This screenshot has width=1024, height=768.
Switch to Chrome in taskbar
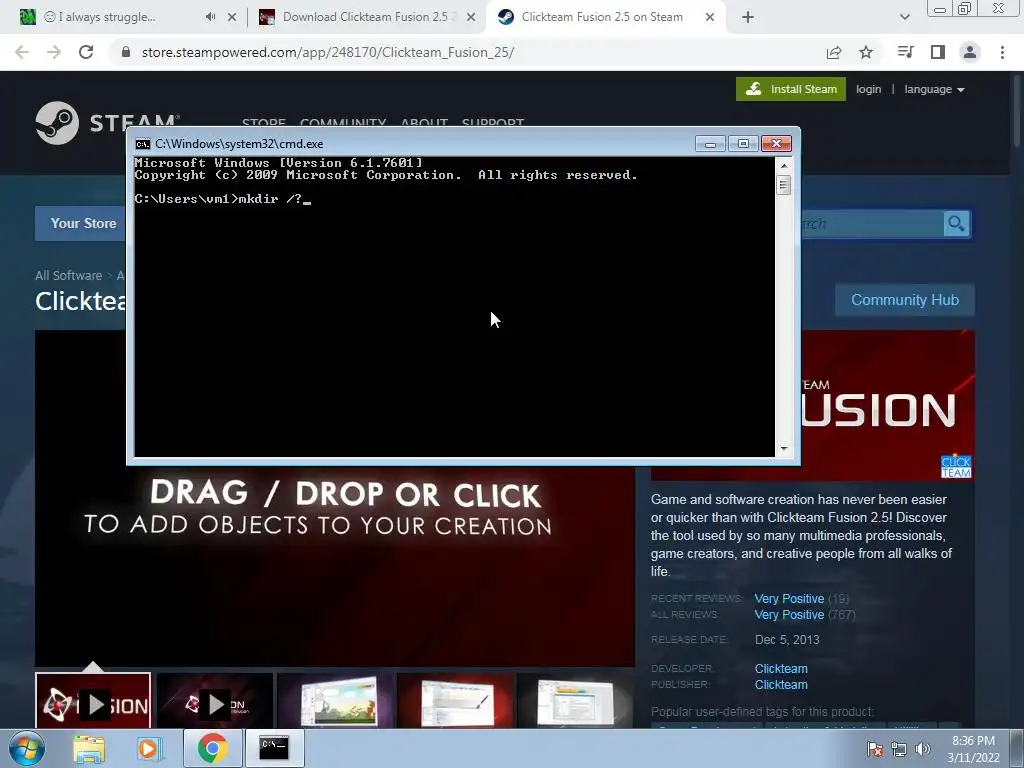pyautogui.click(x=212, y=748)
